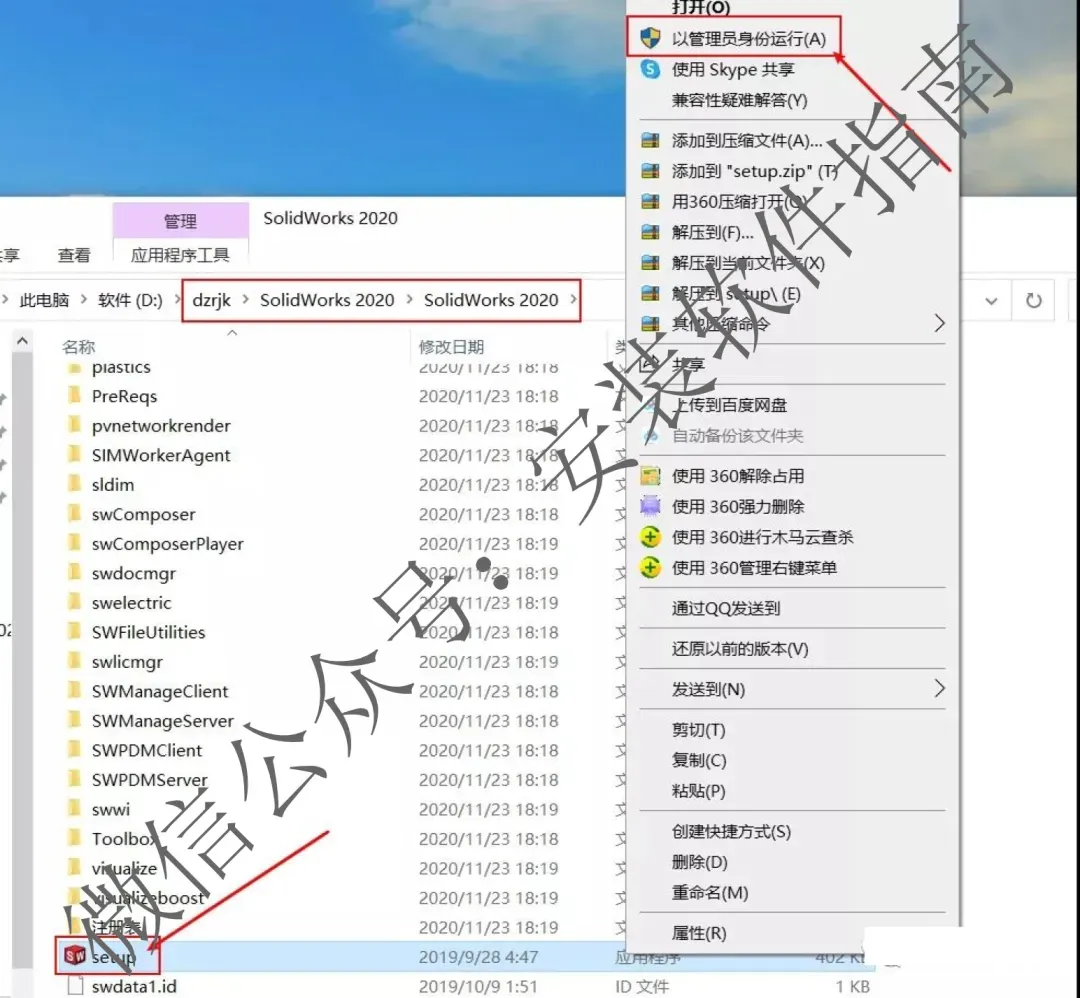Screen dimensions: 1080x998
Task: Click the 360强力删除 icon
Action: coord(650,506)
